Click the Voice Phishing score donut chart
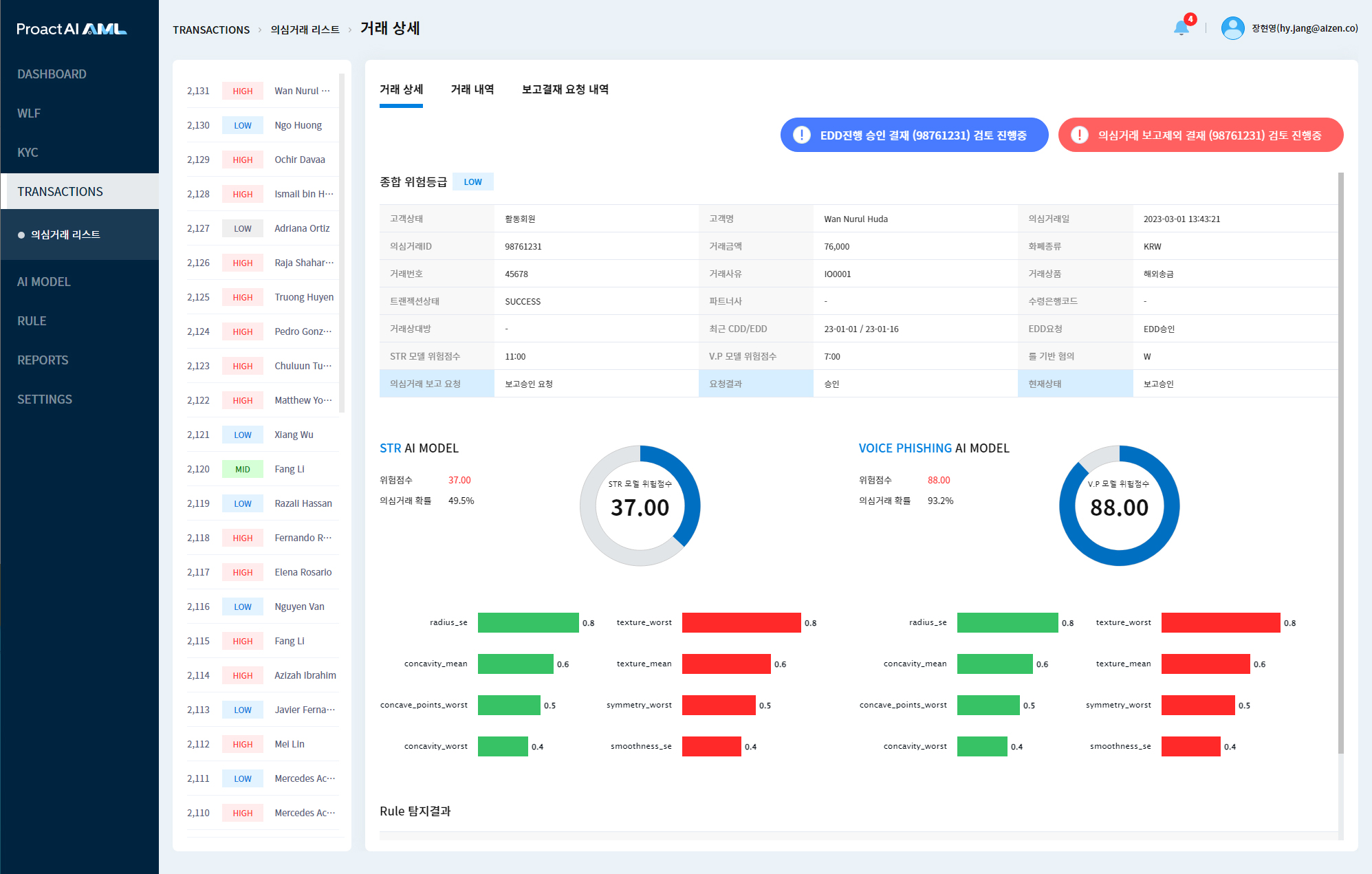 pyautogui.click(x=1119, y=505)
